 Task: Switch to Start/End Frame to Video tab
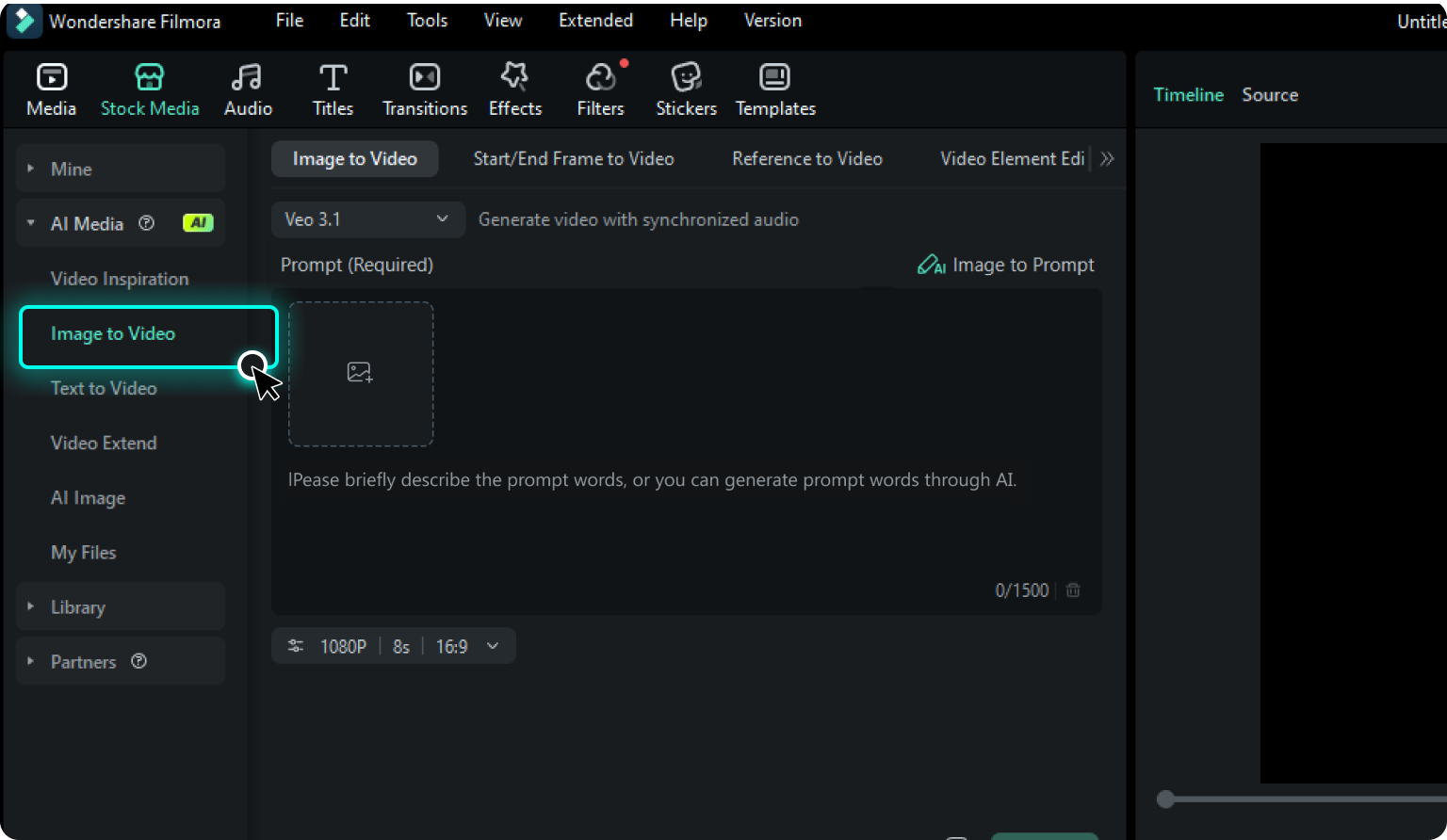tap(574, 159)
